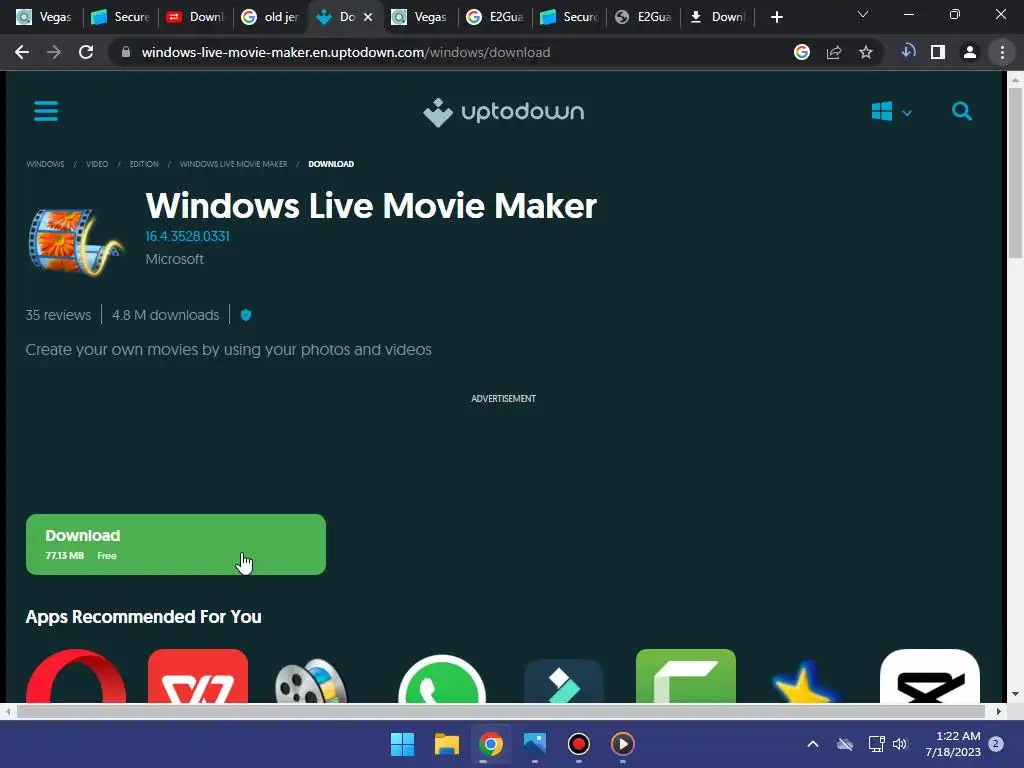Open the Opera recommended app
This screenshot has height=768, width=1024.
76,677
